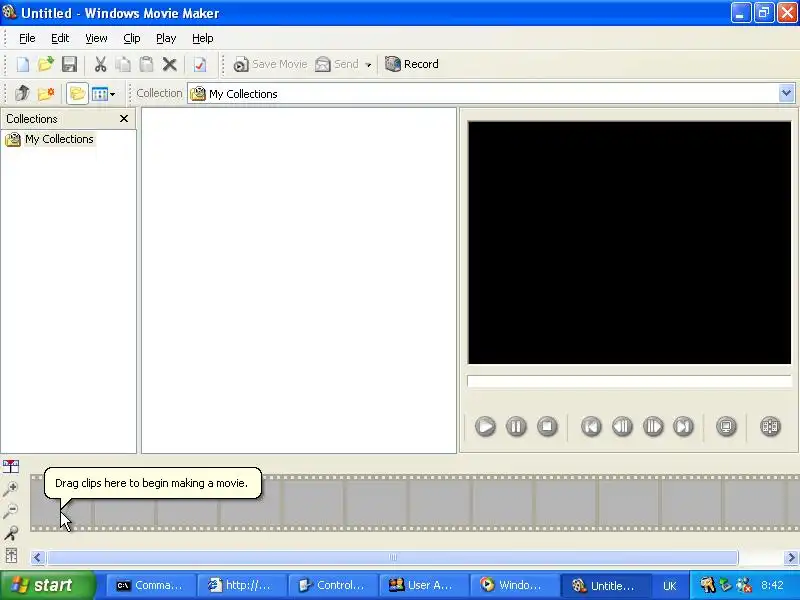Go up one level with the up-arrow icon
This screenshot has height=600, width=800.
(22, 93)
